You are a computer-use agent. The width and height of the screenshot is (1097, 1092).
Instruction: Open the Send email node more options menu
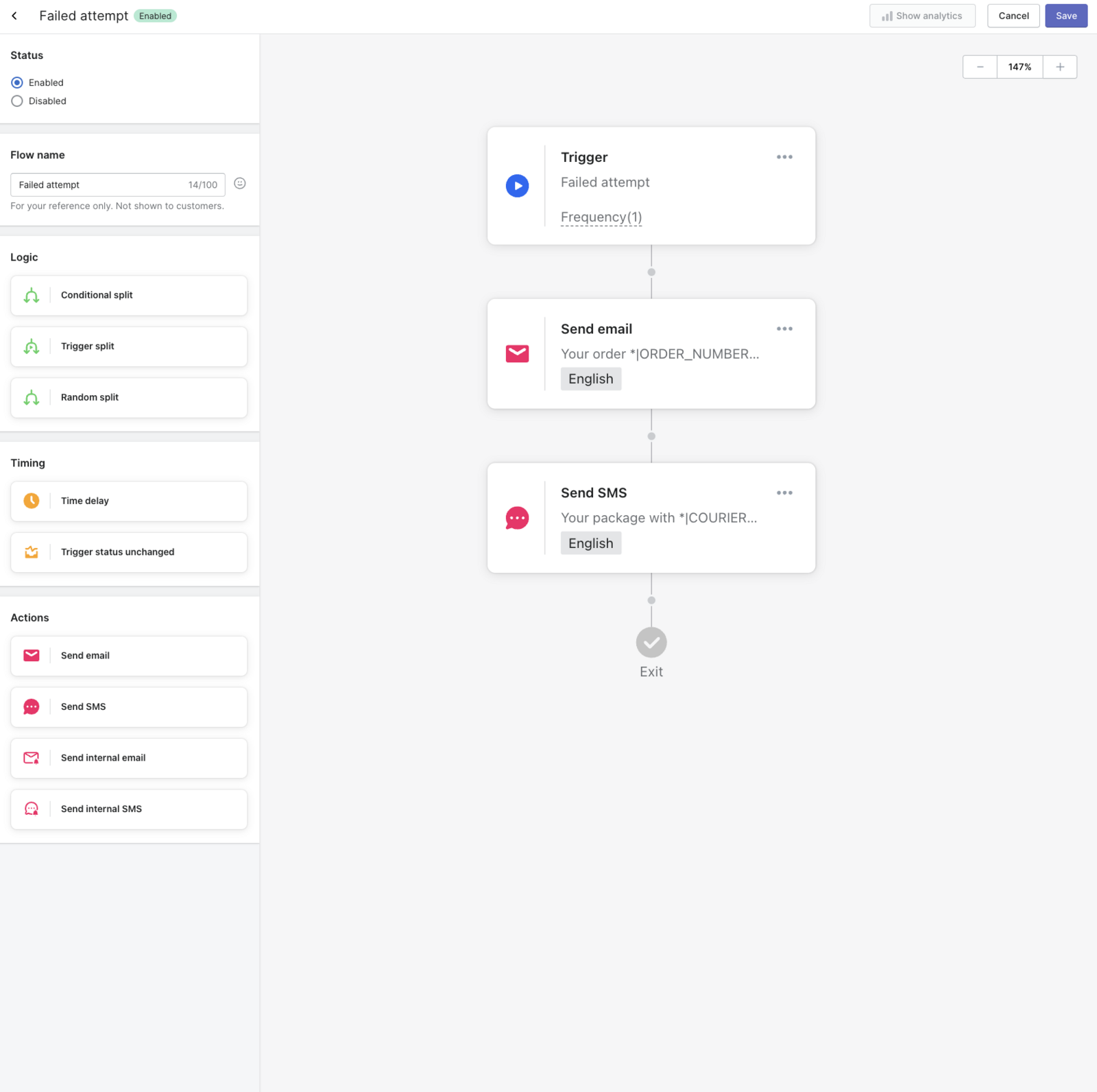[x=785, y=329]
